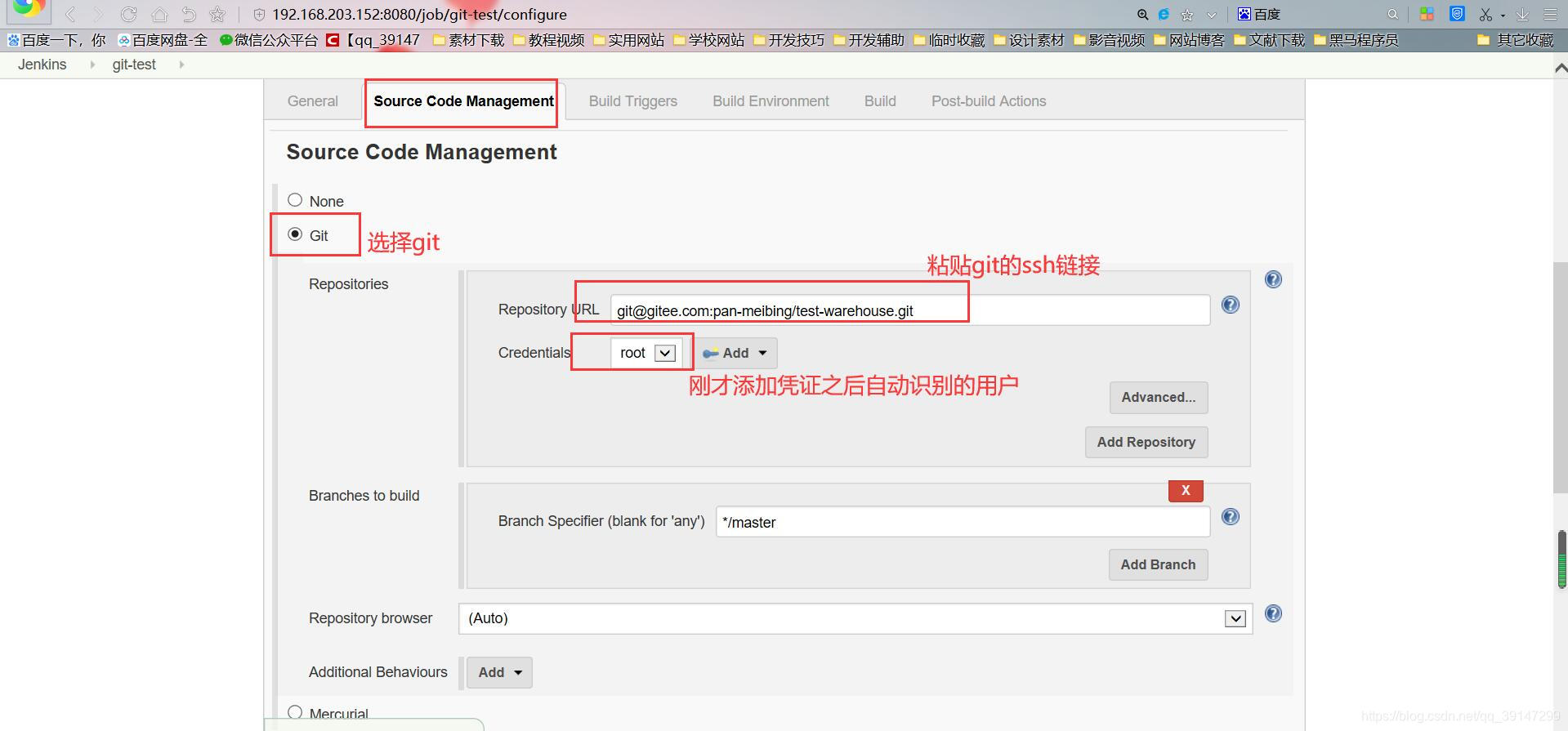Open help for Branch Specifier field
Viewport: 1568px width, 731px height.
point(1230,516)
